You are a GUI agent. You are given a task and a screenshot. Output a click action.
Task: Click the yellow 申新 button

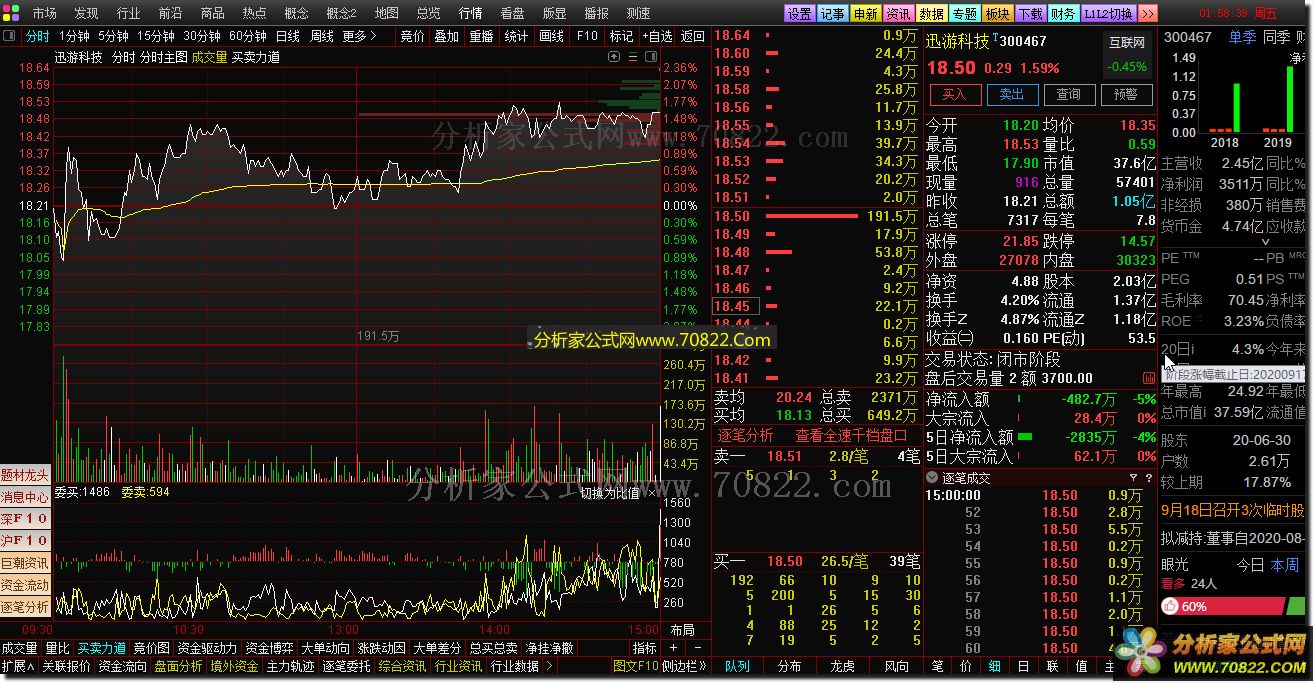(x=865, y=13)
